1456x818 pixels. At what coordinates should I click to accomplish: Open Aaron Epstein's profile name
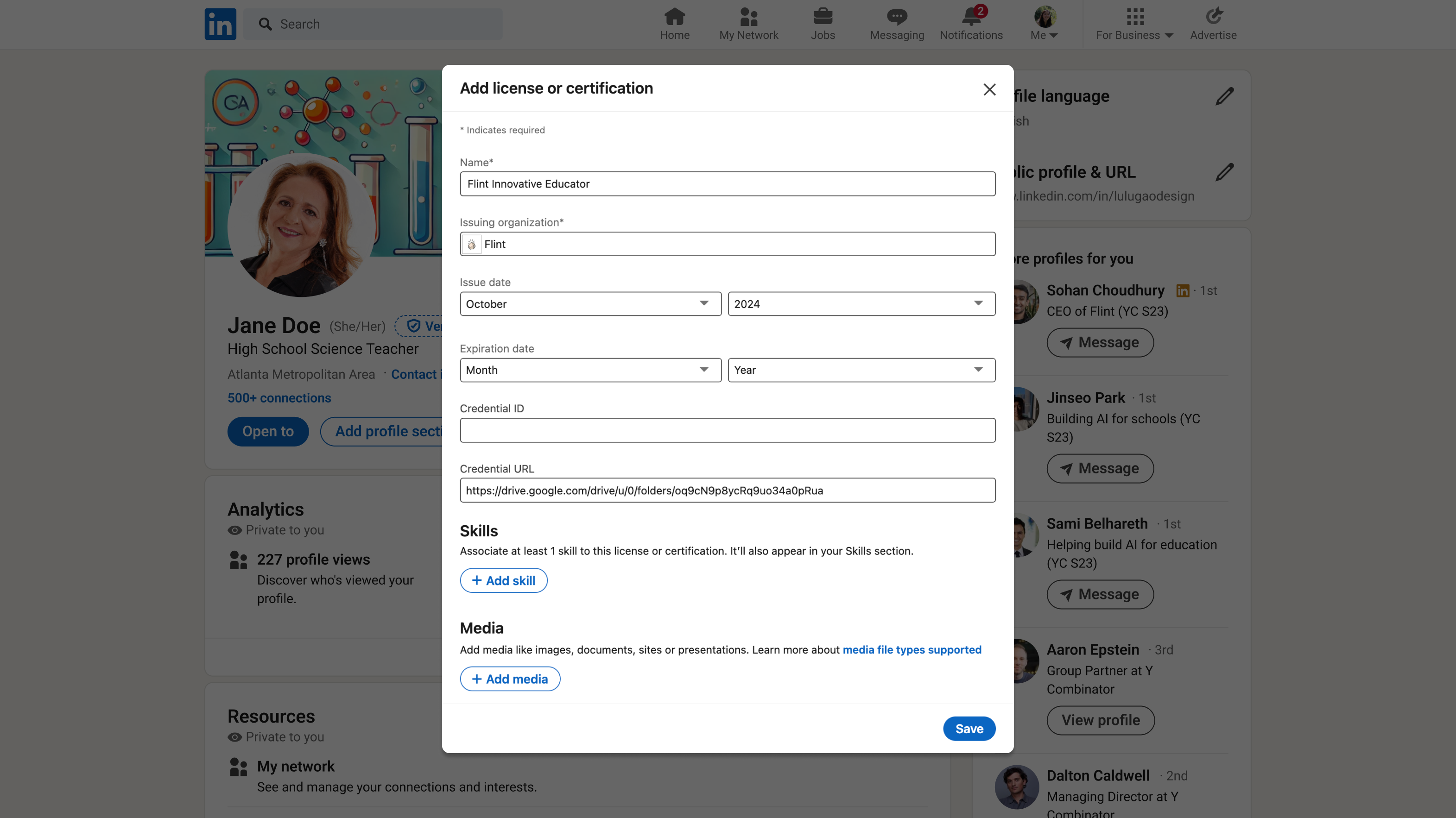[x=1092, y=650]
